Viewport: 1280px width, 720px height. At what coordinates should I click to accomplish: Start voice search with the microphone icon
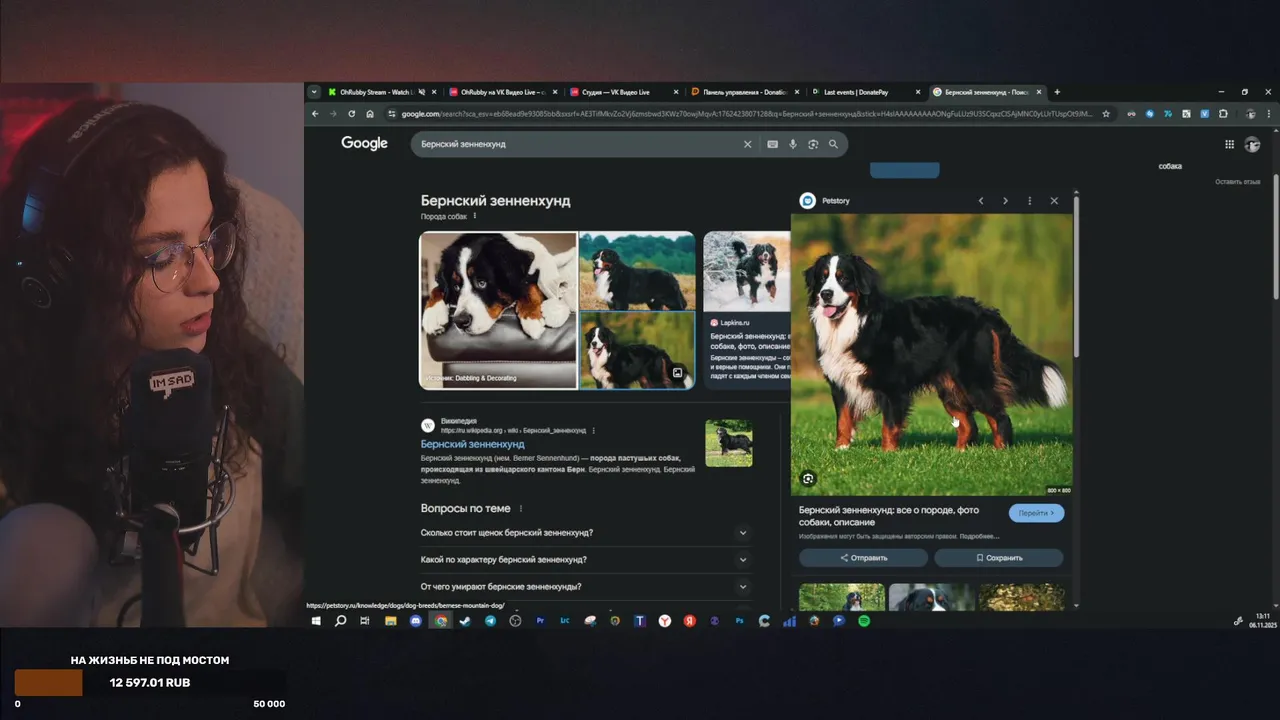tap(793, 144)
